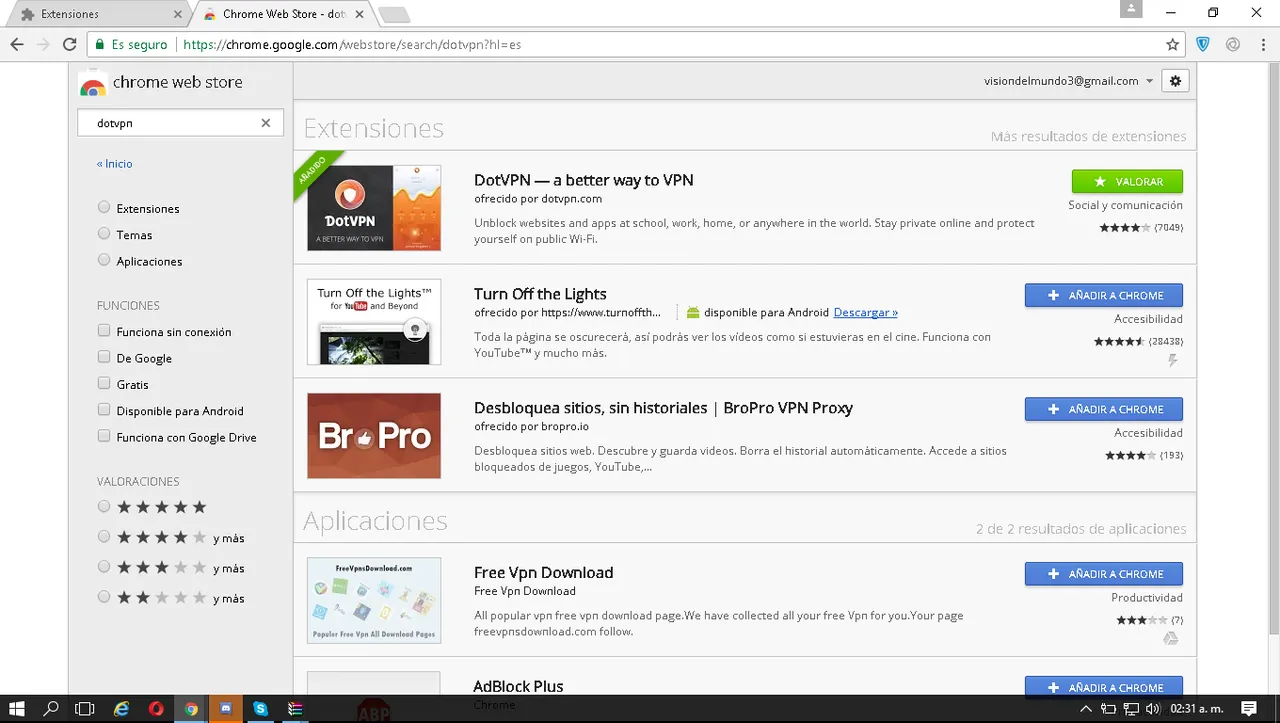Select the Temas radio filter

[104, 234]
